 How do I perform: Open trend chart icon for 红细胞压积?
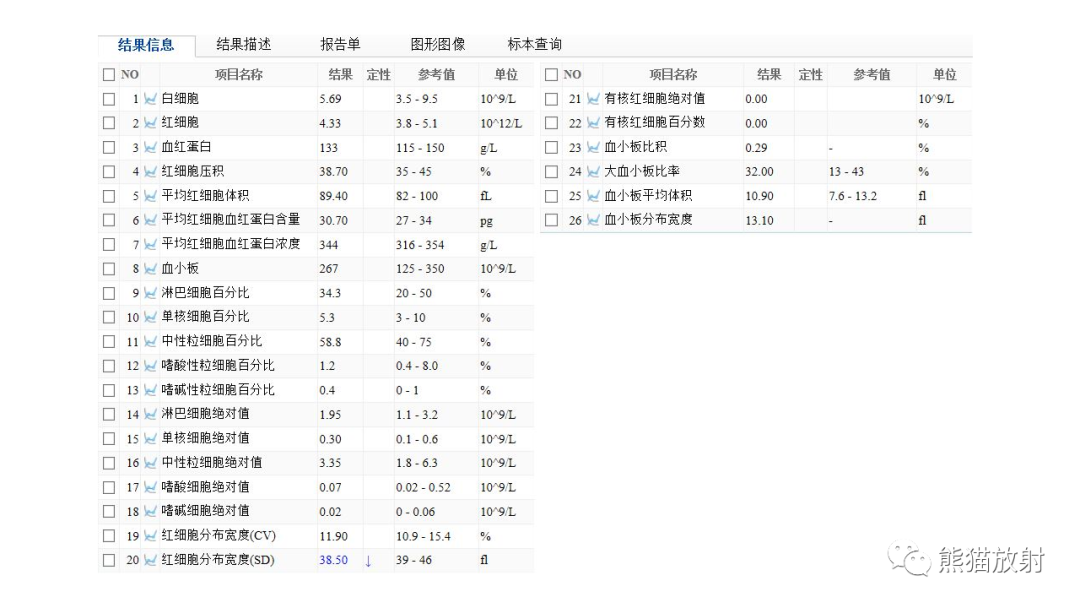(150, 172)
